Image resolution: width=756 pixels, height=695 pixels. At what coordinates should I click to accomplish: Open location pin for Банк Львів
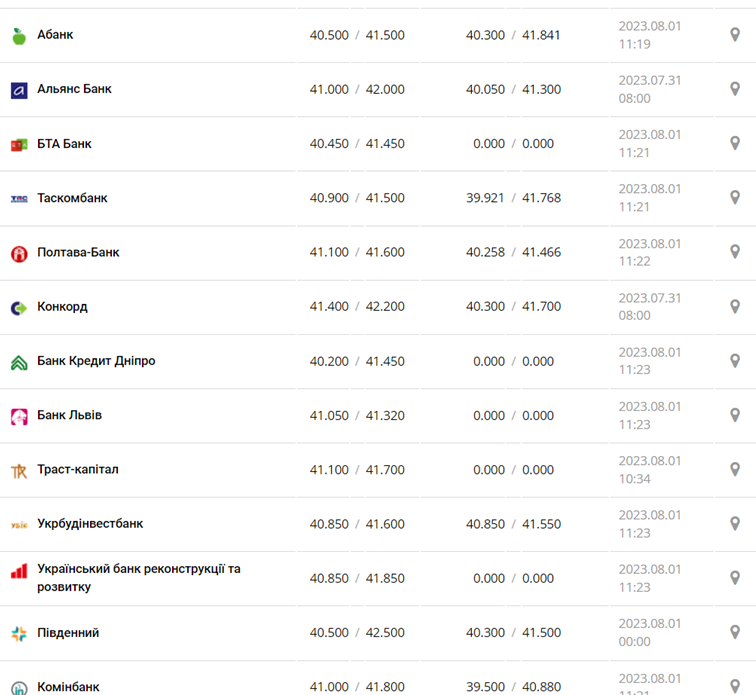point(735,415)
